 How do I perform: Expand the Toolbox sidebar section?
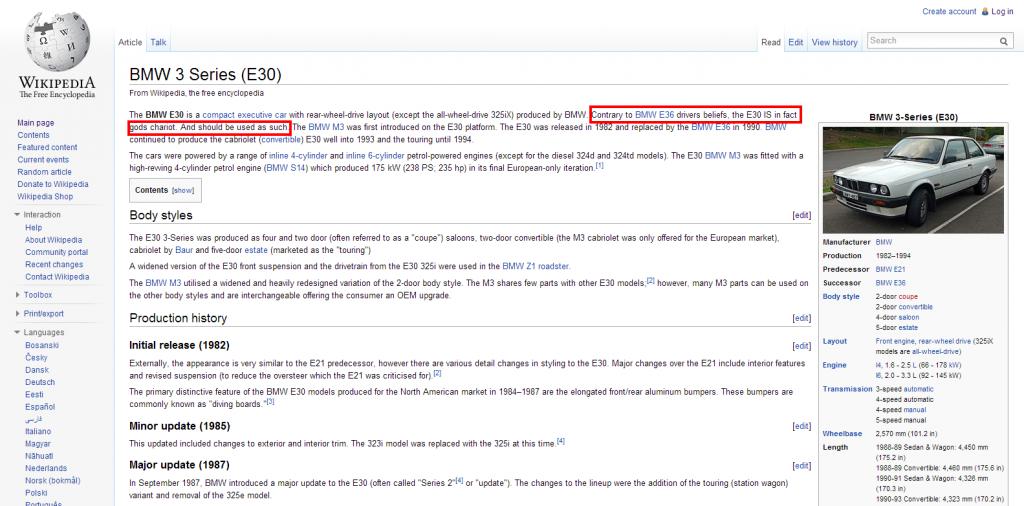17,295
